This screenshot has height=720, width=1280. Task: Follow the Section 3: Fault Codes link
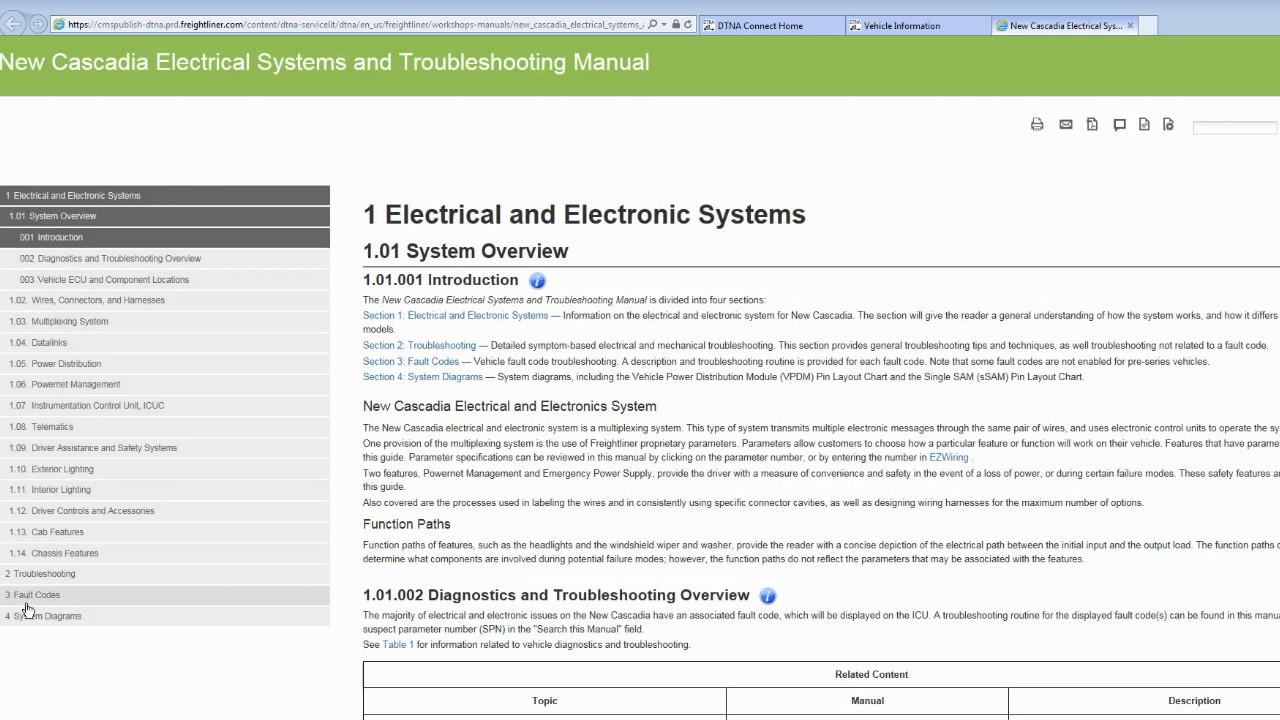[411, 362]
